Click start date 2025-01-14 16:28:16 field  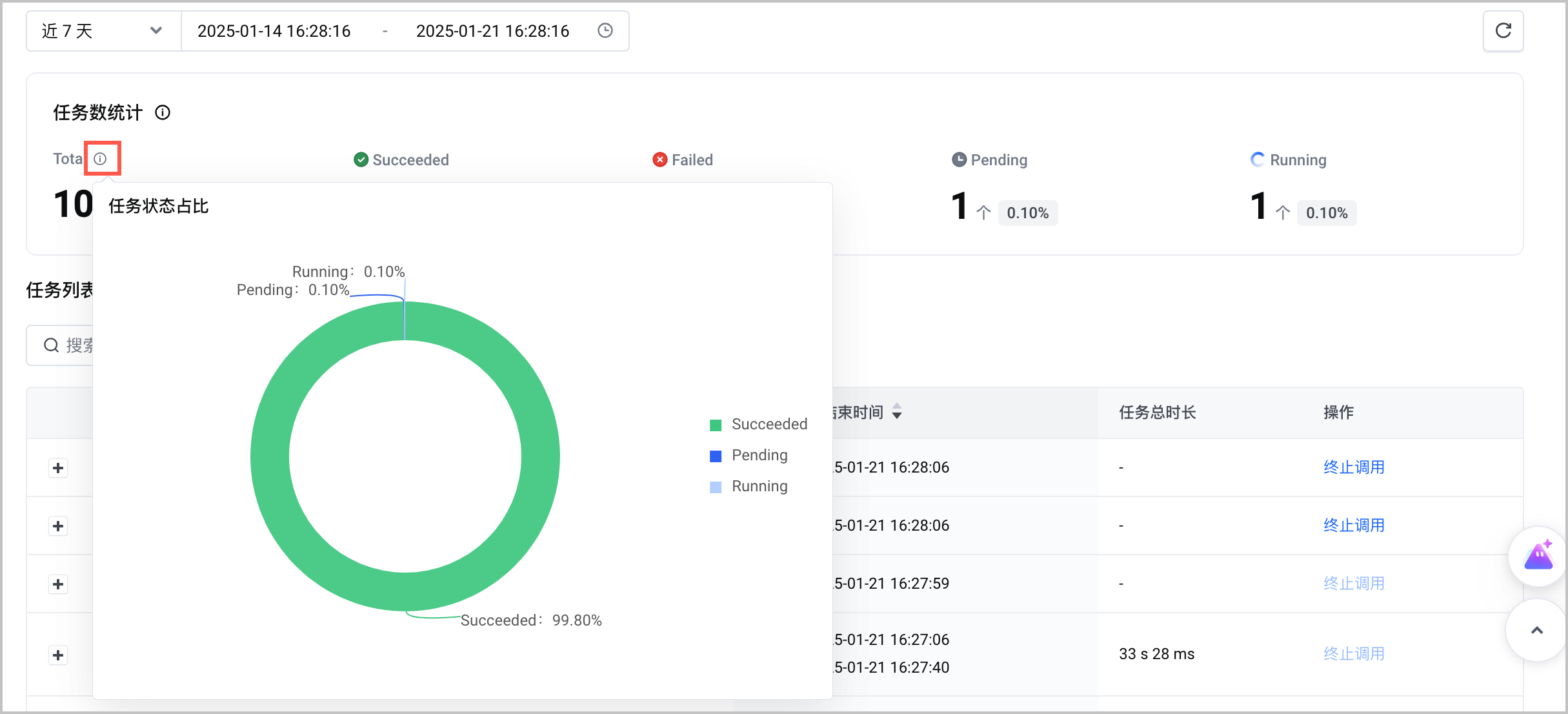click(x=274, y=31)
